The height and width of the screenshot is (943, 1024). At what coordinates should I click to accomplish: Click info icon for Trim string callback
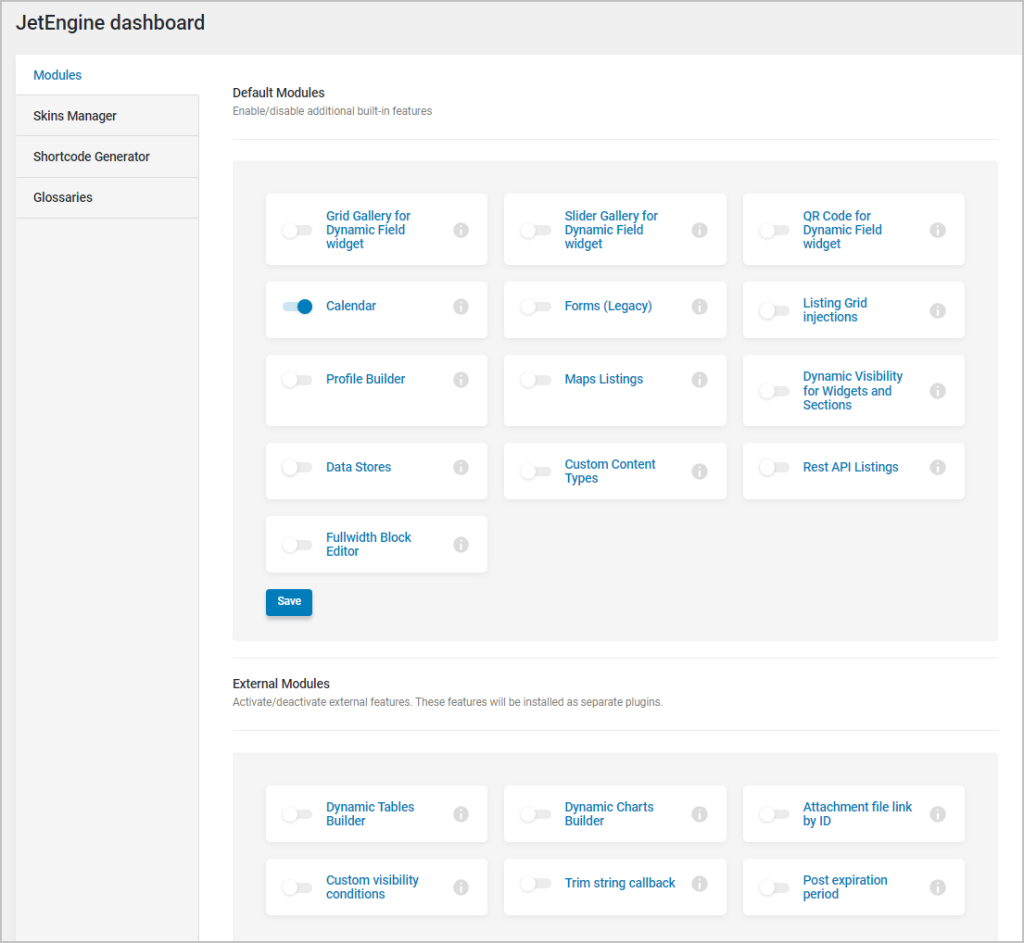pos(700,884)
